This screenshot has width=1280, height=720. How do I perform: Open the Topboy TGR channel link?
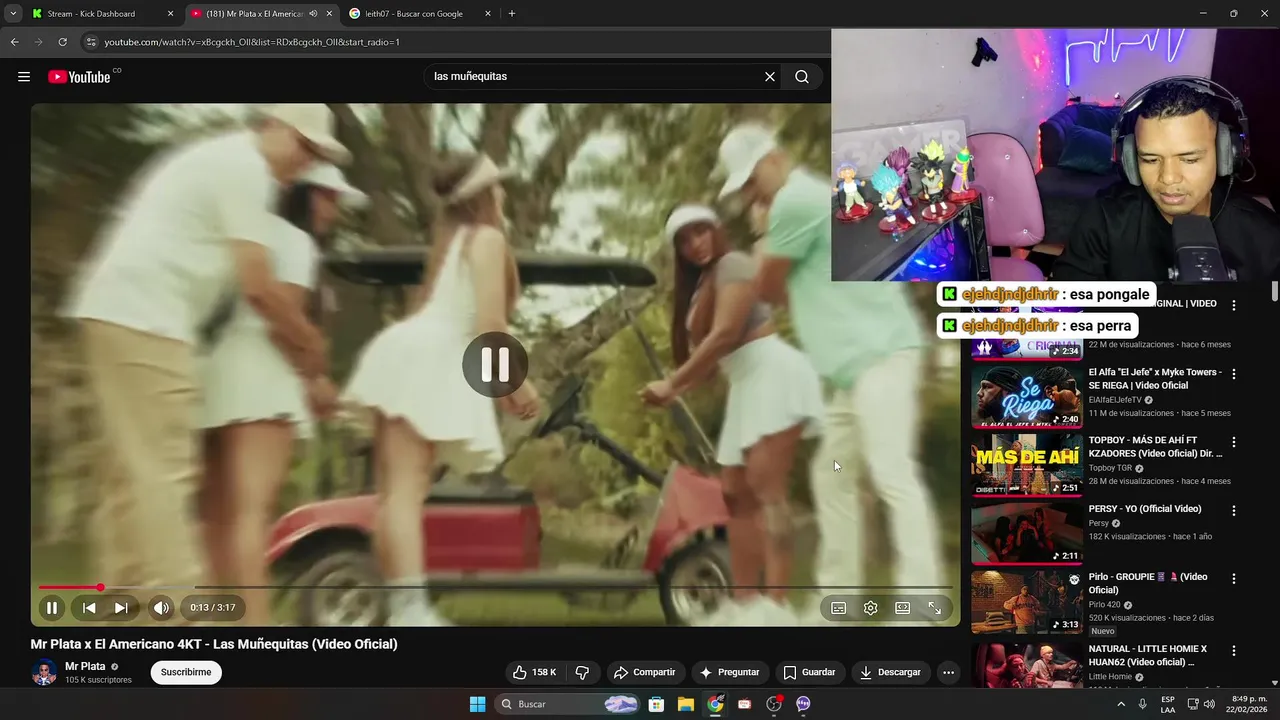(1112, 468)
